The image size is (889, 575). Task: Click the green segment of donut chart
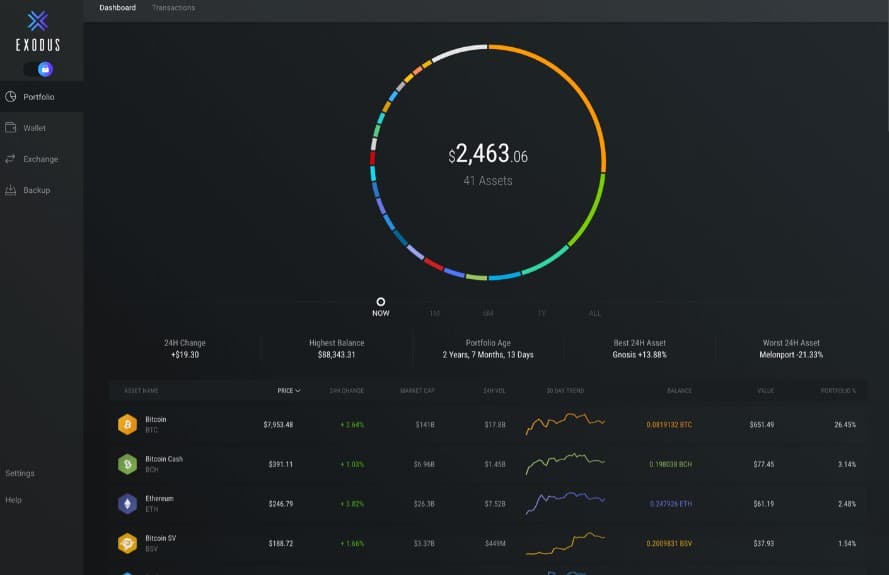(x=593, y=211)
